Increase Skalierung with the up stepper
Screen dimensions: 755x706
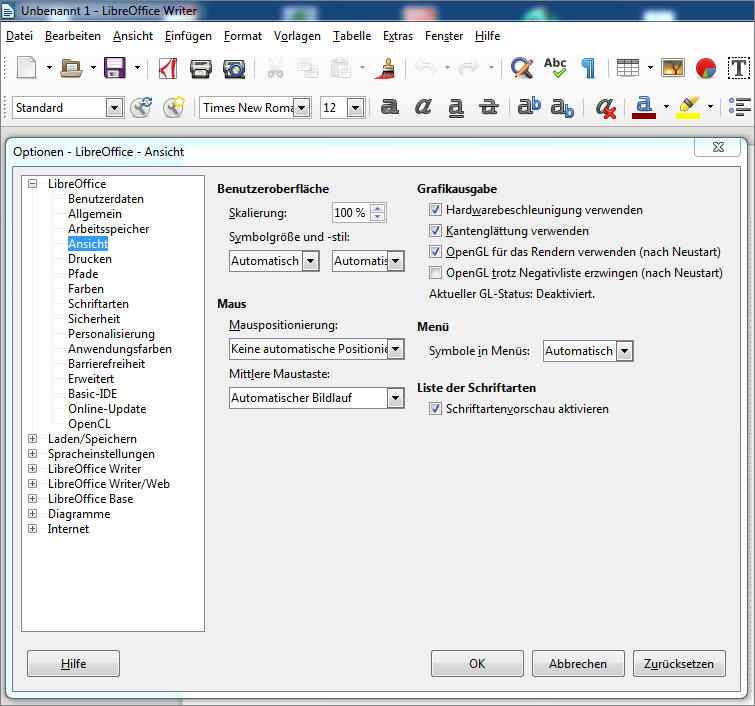[378, 209]
